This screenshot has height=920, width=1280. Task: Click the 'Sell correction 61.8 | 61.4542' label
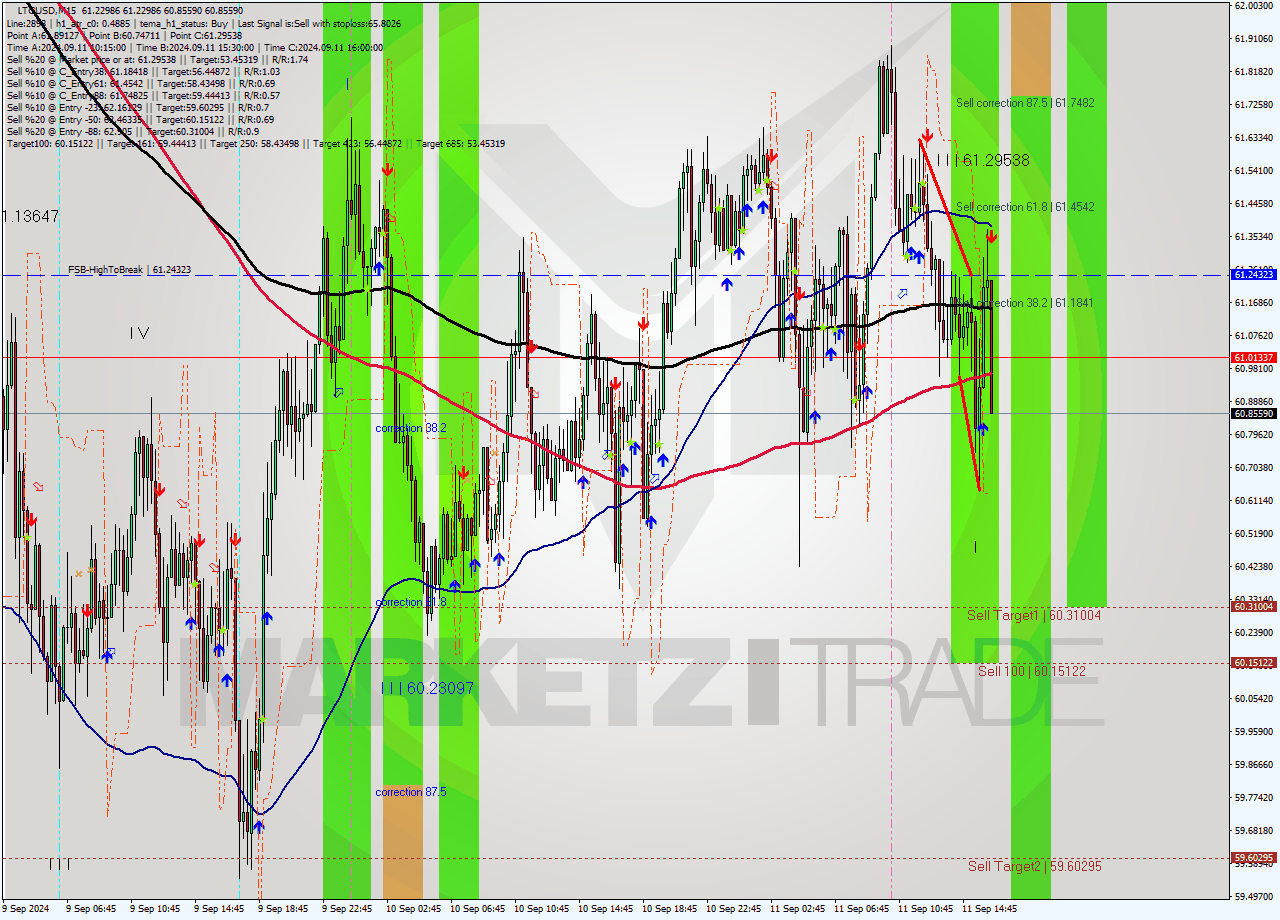pos(1025,207)
